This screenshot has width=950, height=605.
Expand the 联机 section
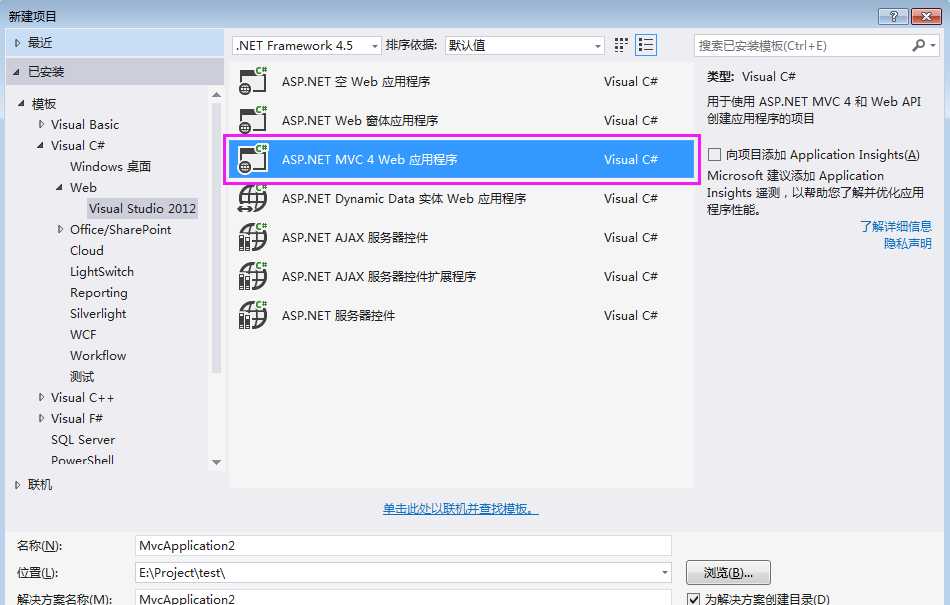click(17, 484)
